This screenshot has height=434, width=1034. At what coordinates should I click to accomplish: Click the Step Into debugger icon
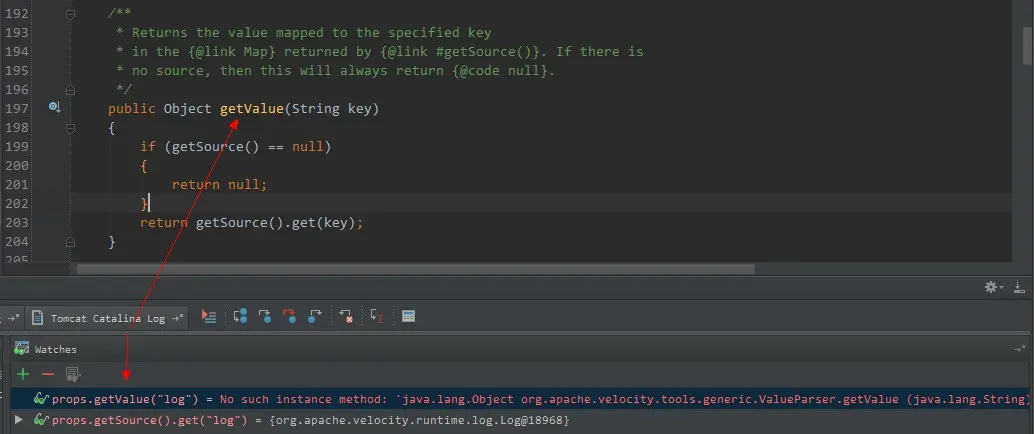(264, 317)
